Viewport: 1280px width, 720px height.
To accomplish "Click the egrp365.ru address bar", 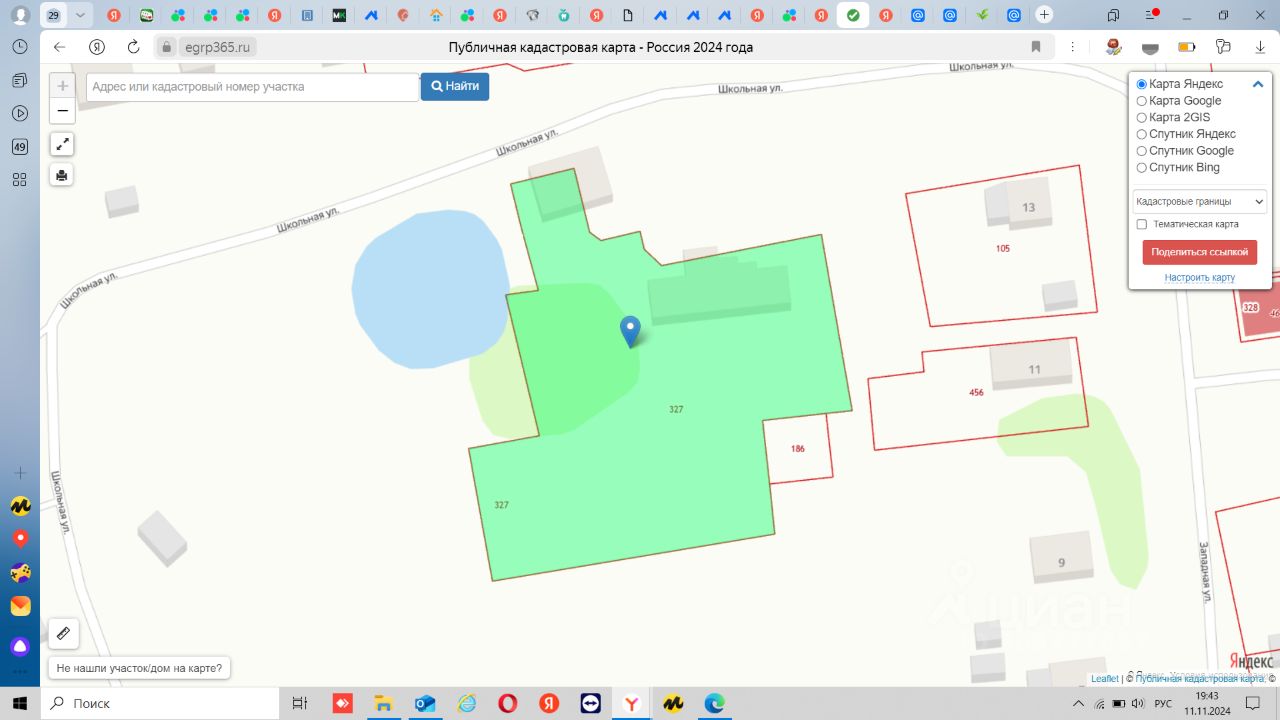I will pyautogui.click(x=218, y=47).
